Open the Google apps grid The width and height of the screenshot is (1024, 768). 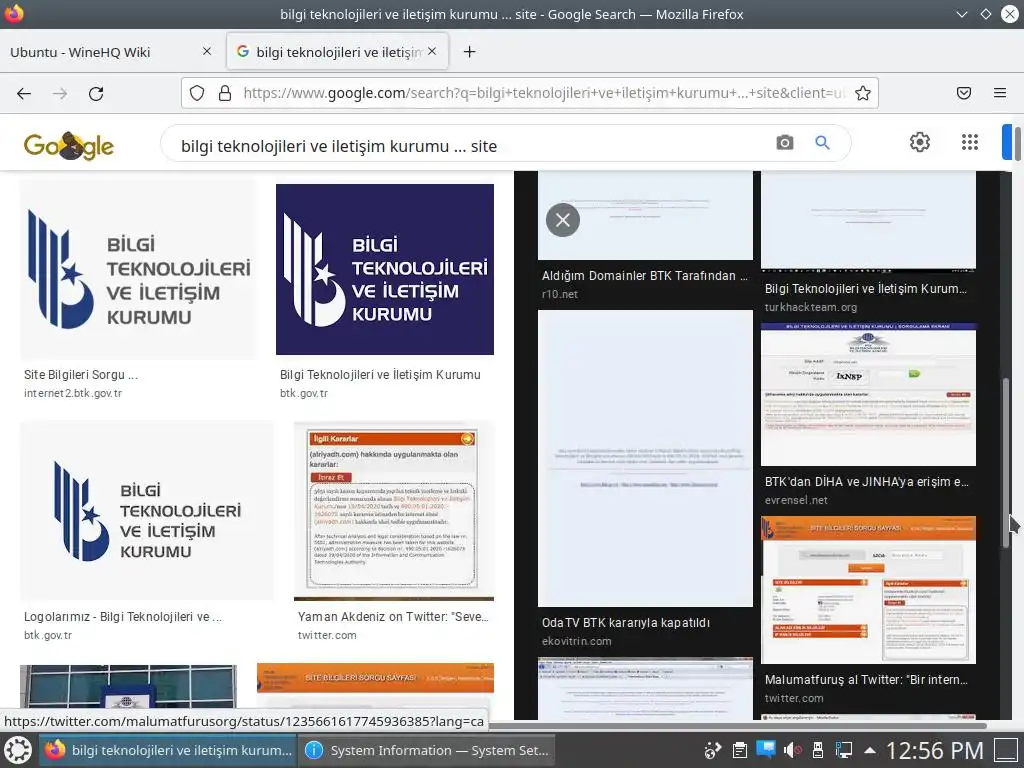pyautogui.click(x=970, y=142)
